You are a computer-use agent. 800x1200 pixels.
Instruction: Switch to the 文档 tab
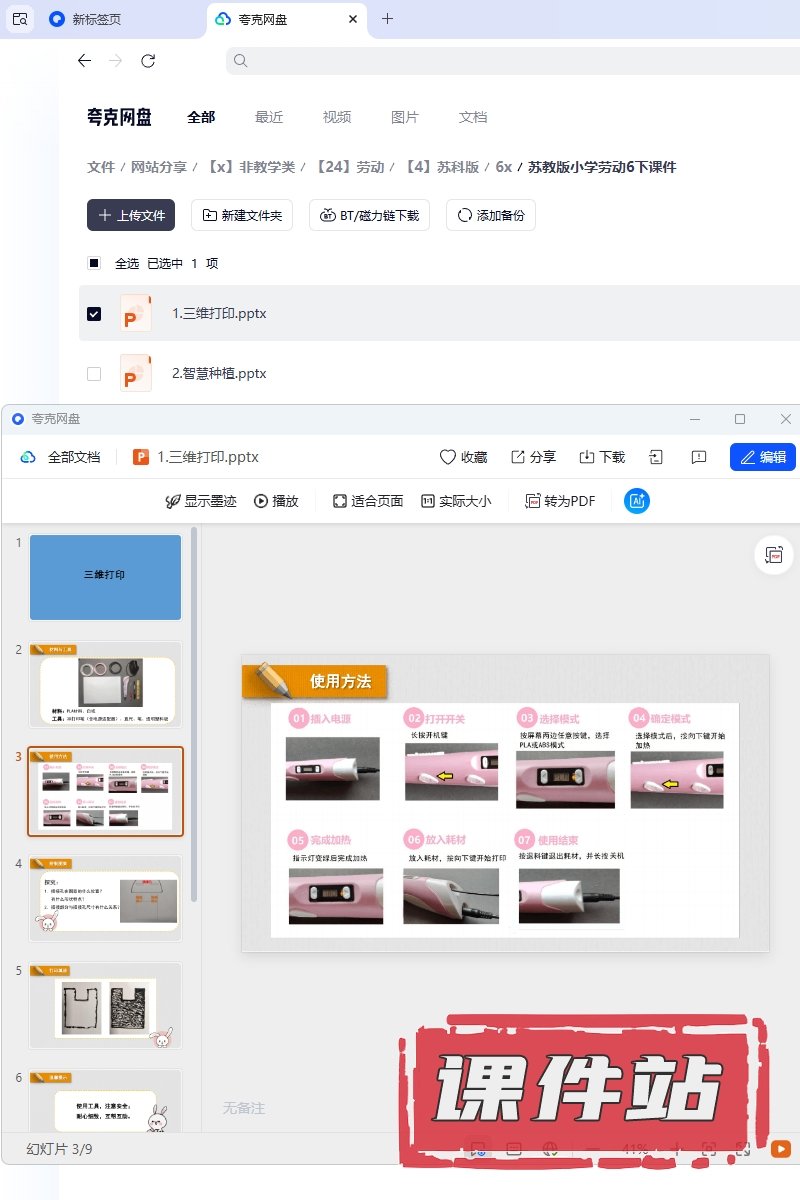click(473, 117)
